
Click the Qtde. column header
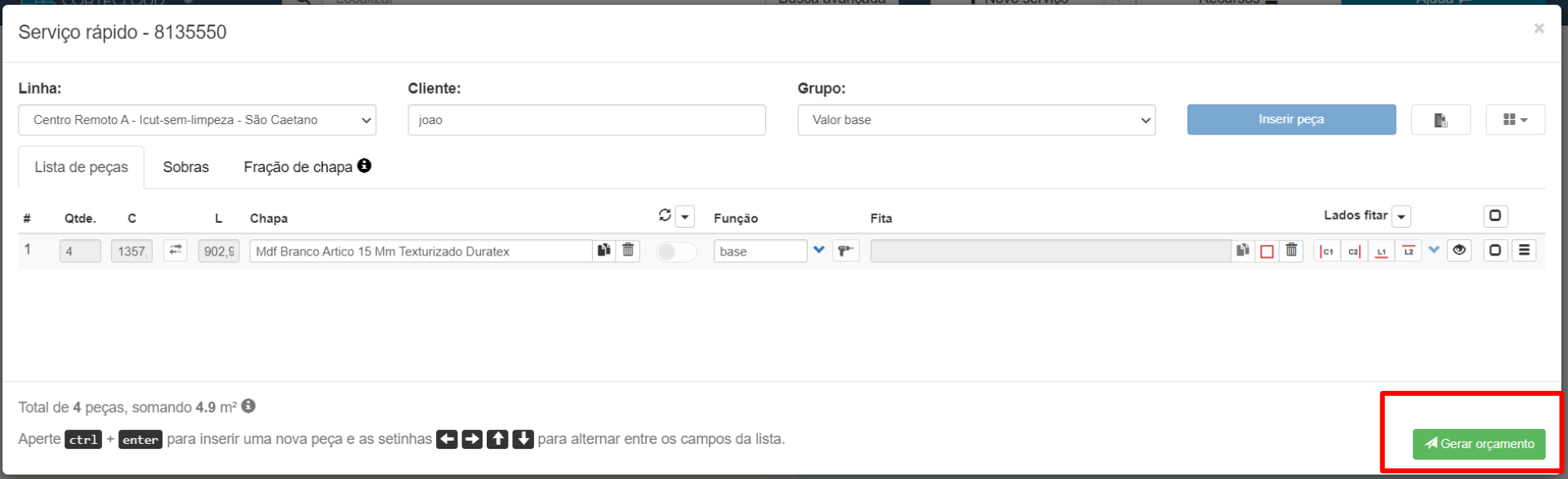point(80,219)
